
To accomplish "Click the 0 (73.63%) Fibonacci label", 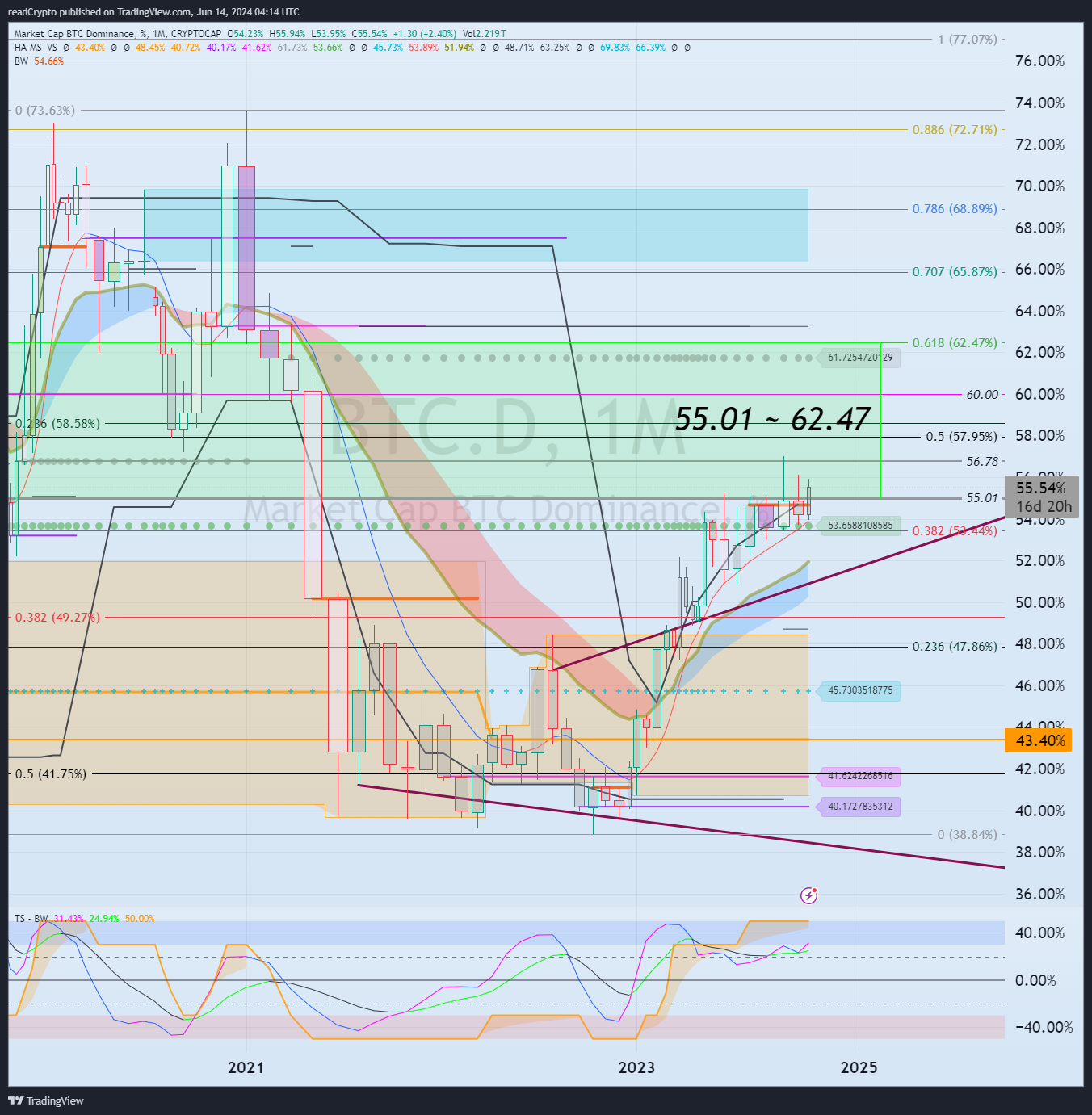I will click(x=45, y=111).
